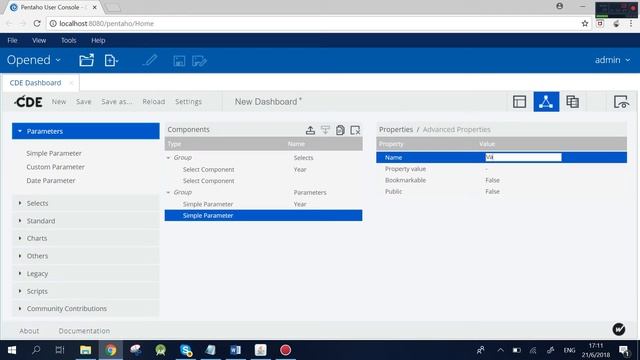Open the Documentation link
This screenshot has height=360, width=640.
[x=84, y=331]
